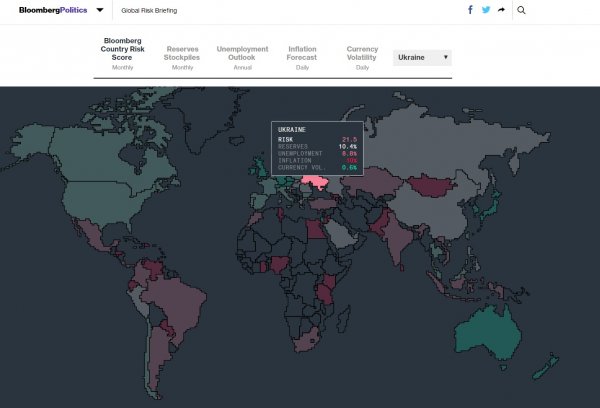This screenshot has width=600, height=408.
Task: Click the UKRAINE tooltip heading
Action: pyautogui.click(x=292, y=130)
